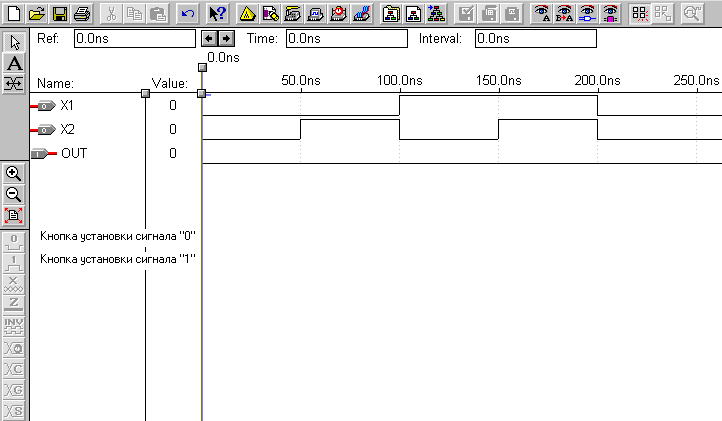The image size is (722, 421).
Task: Select the Text tool letter A
Action: [x=14, y=63]
